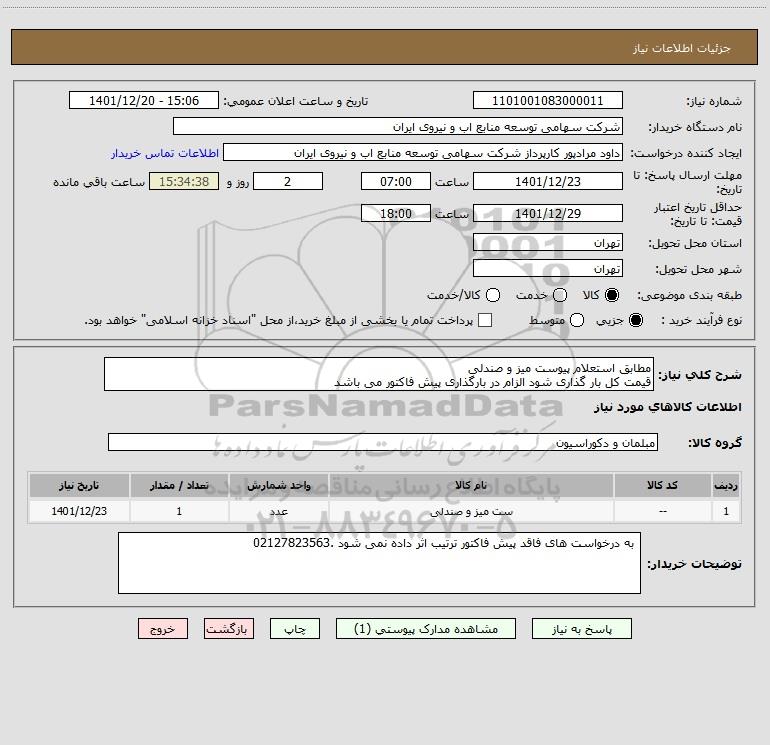Click the واحد شمارش column header
The height and width of the screenshot is (745, 770).
[278, 485]
